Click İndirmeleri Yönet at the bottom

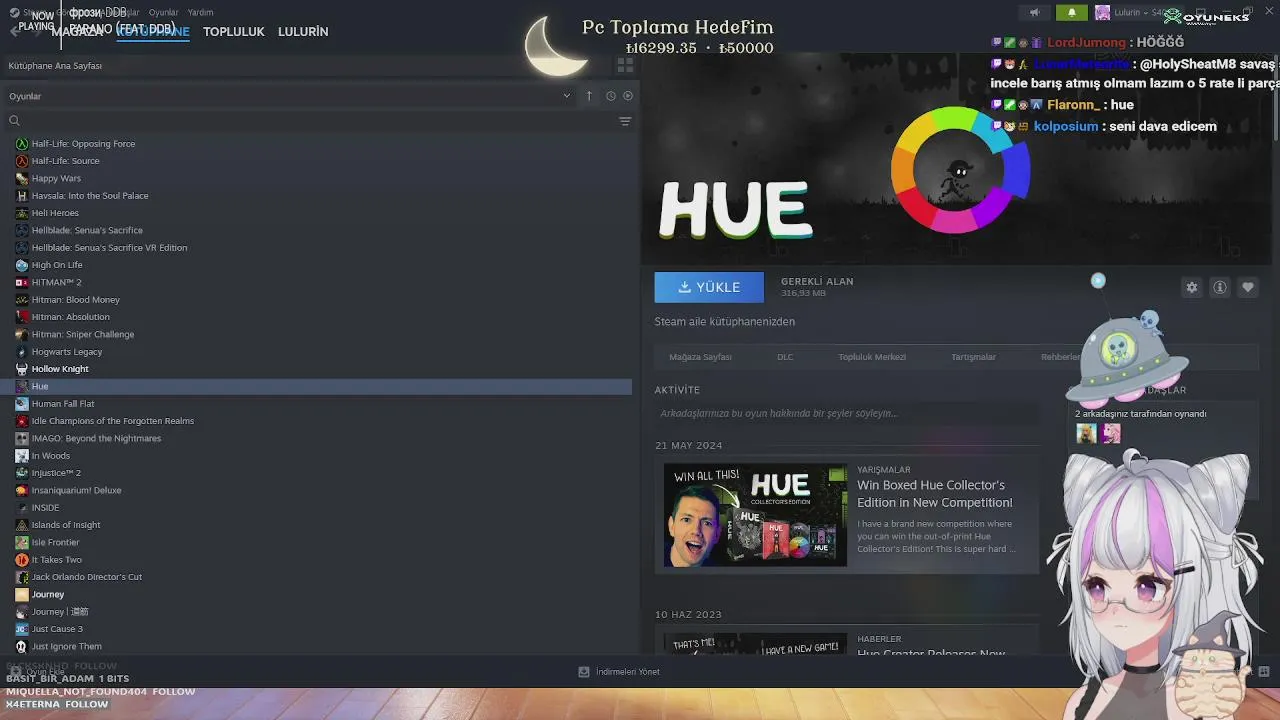click(628, 672)
